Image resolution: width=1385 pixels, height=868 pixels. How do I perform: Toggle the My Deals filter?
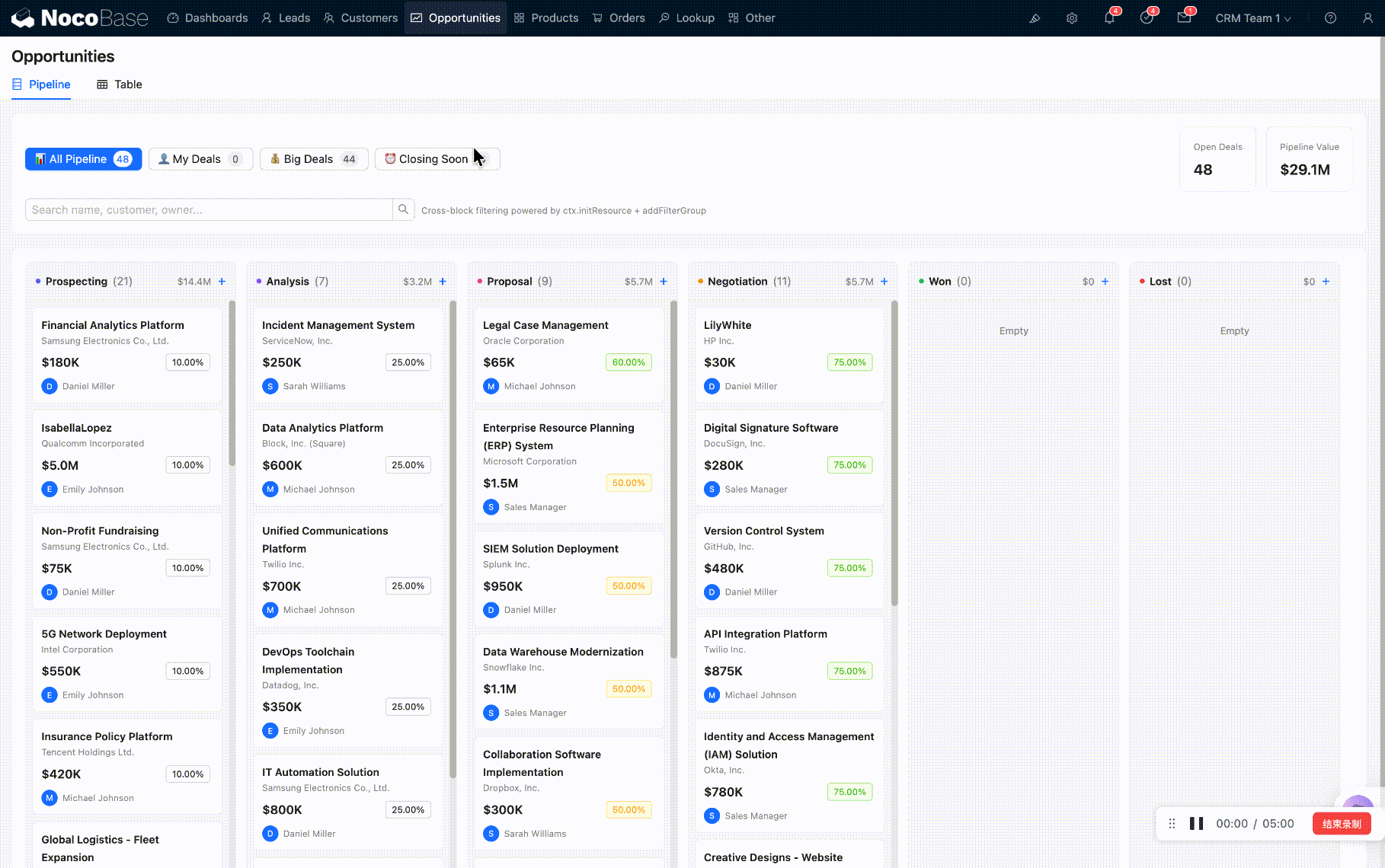[200, 159]
